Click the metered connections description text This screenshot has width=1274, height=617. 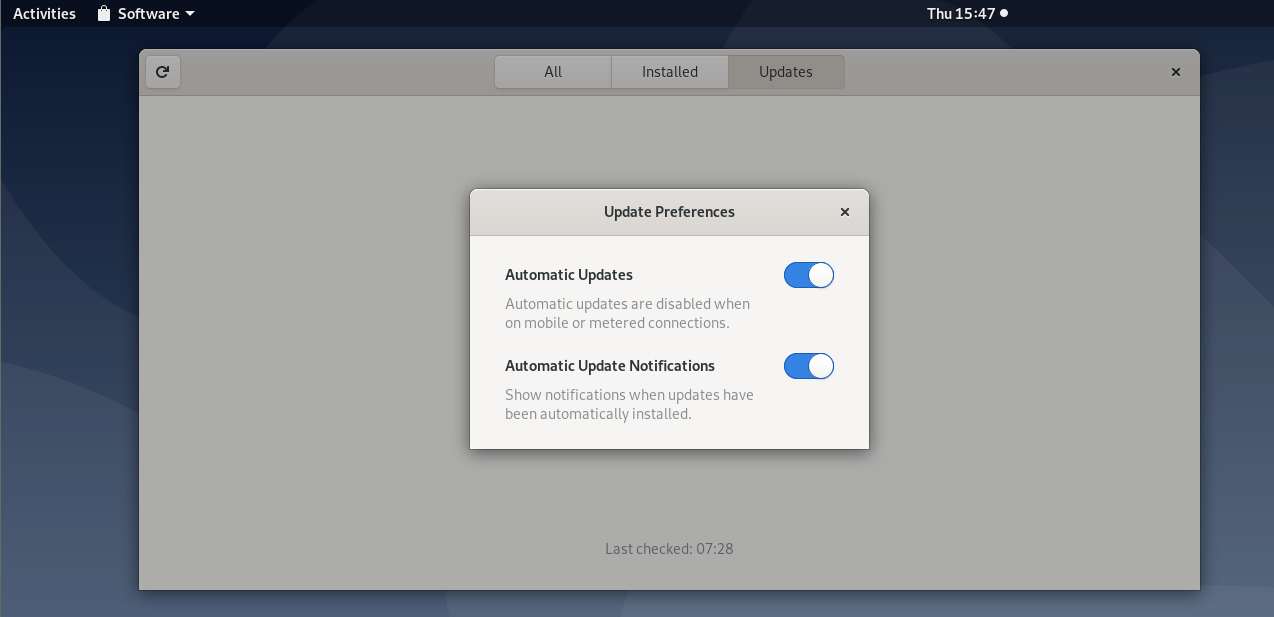click(x=627, y=313)
